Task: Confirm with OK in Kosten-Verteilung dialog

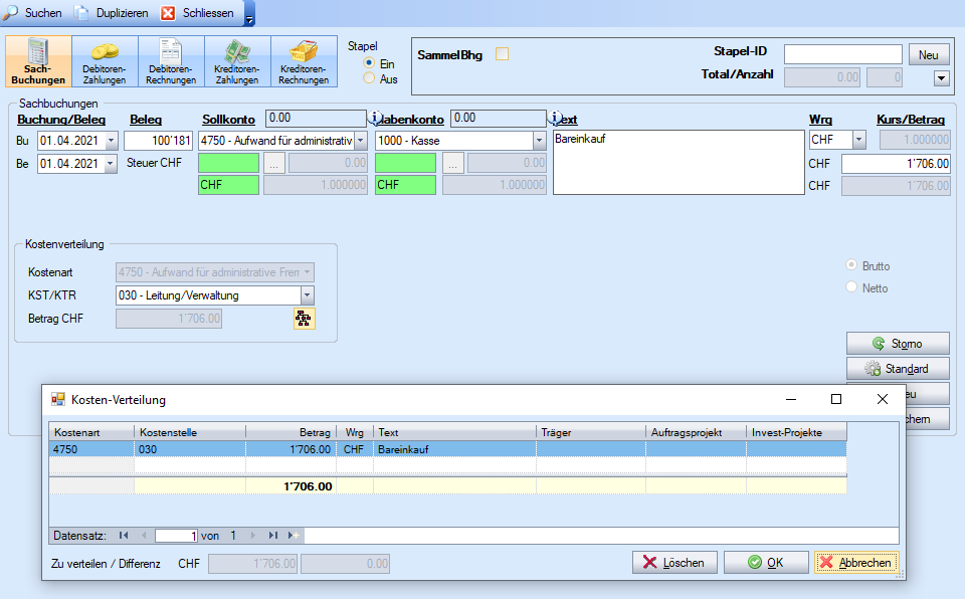Action: tap(765, 563)
